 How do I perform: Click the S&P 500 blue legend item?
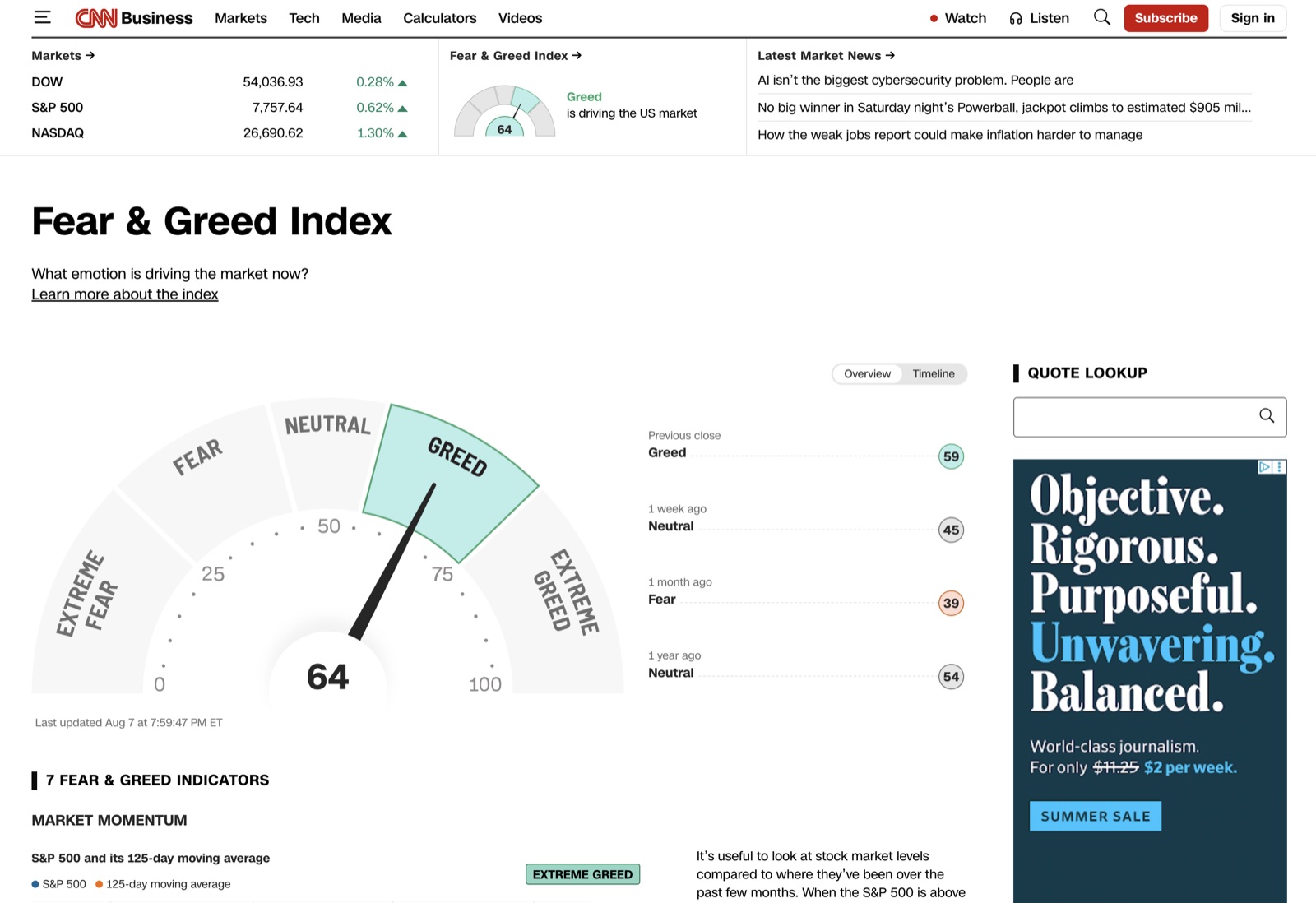pyautogui.click(x=59, y=884)
